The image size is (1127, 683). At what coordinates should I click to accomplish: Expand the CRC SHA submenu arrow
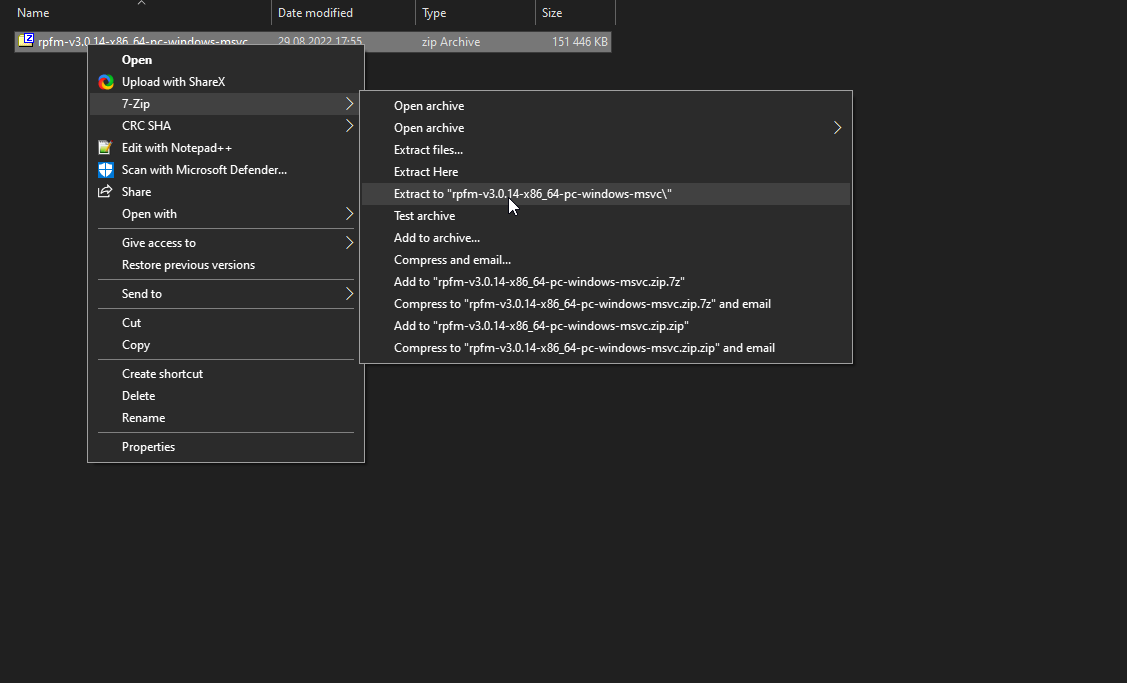tap(349, 126)
